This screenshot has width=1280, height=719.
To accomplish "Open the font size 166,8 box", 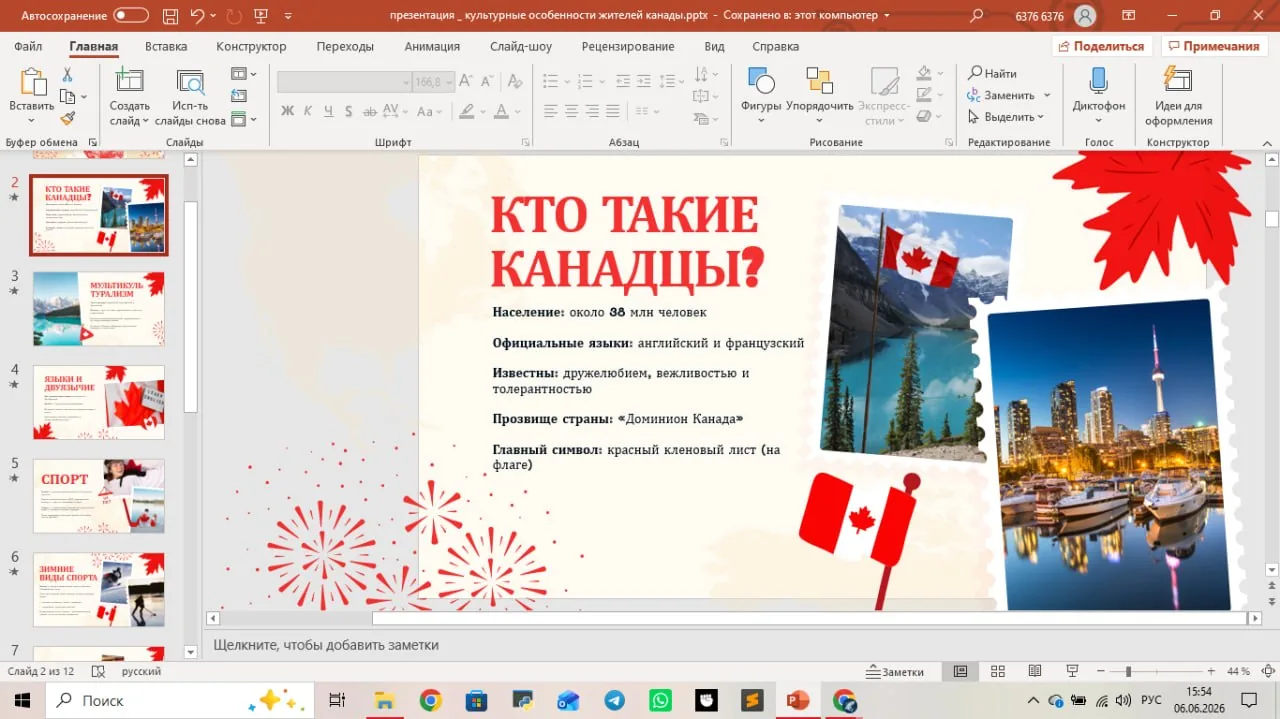I will [x=434, y=82].
